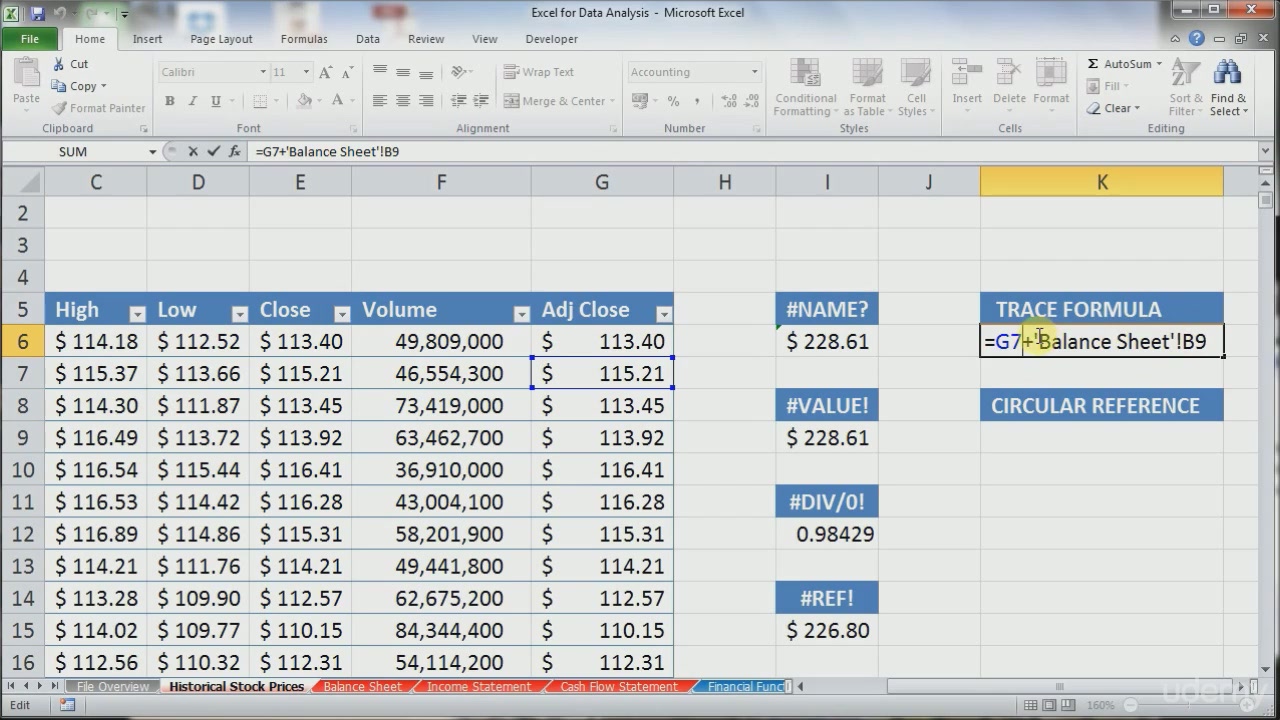Open the Volume column filter dropdown
This screenshot has height=720, width=1280.
521,314
